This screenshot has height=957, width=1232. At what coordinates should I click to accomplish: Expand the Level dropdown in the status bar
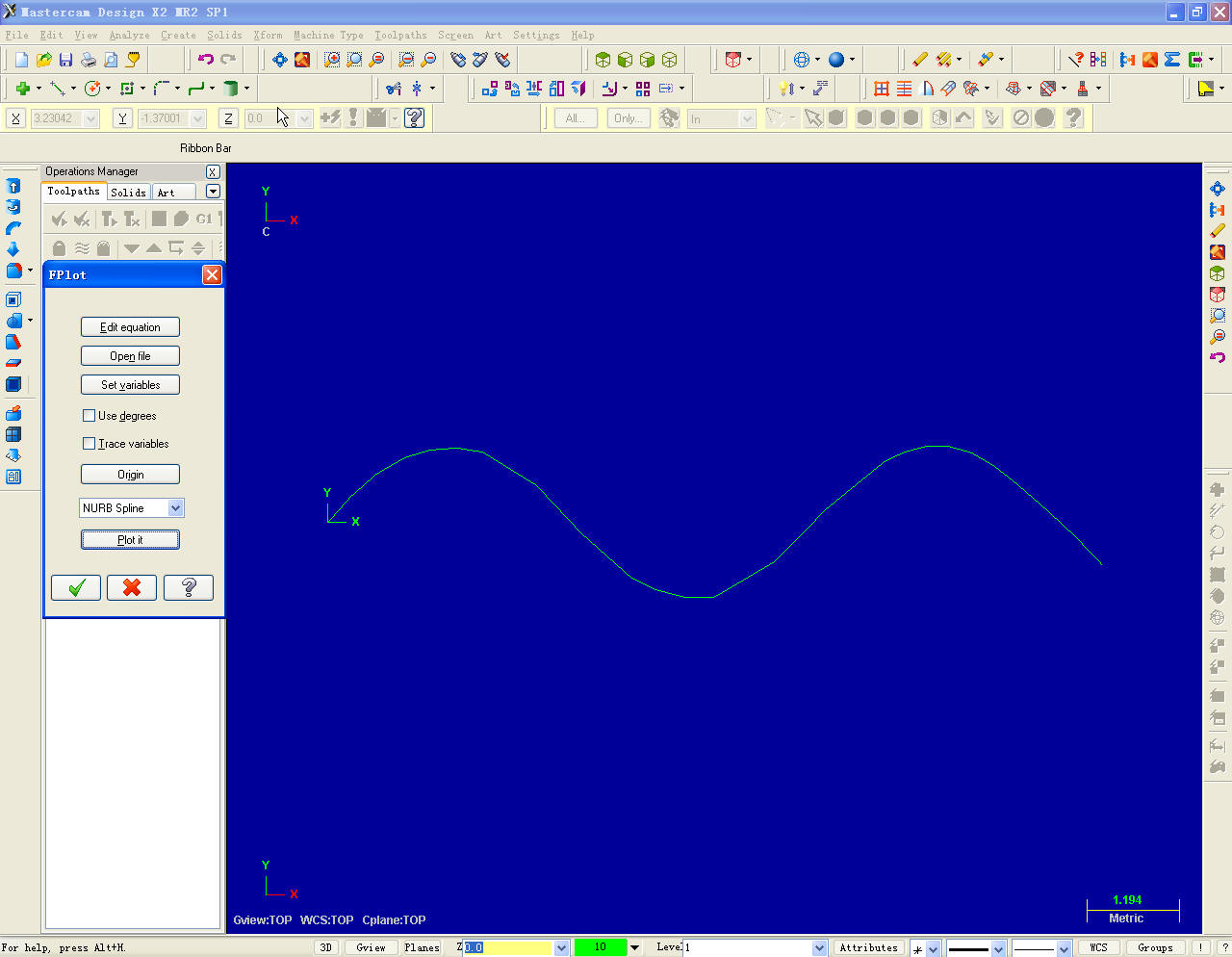pos(818,947)
